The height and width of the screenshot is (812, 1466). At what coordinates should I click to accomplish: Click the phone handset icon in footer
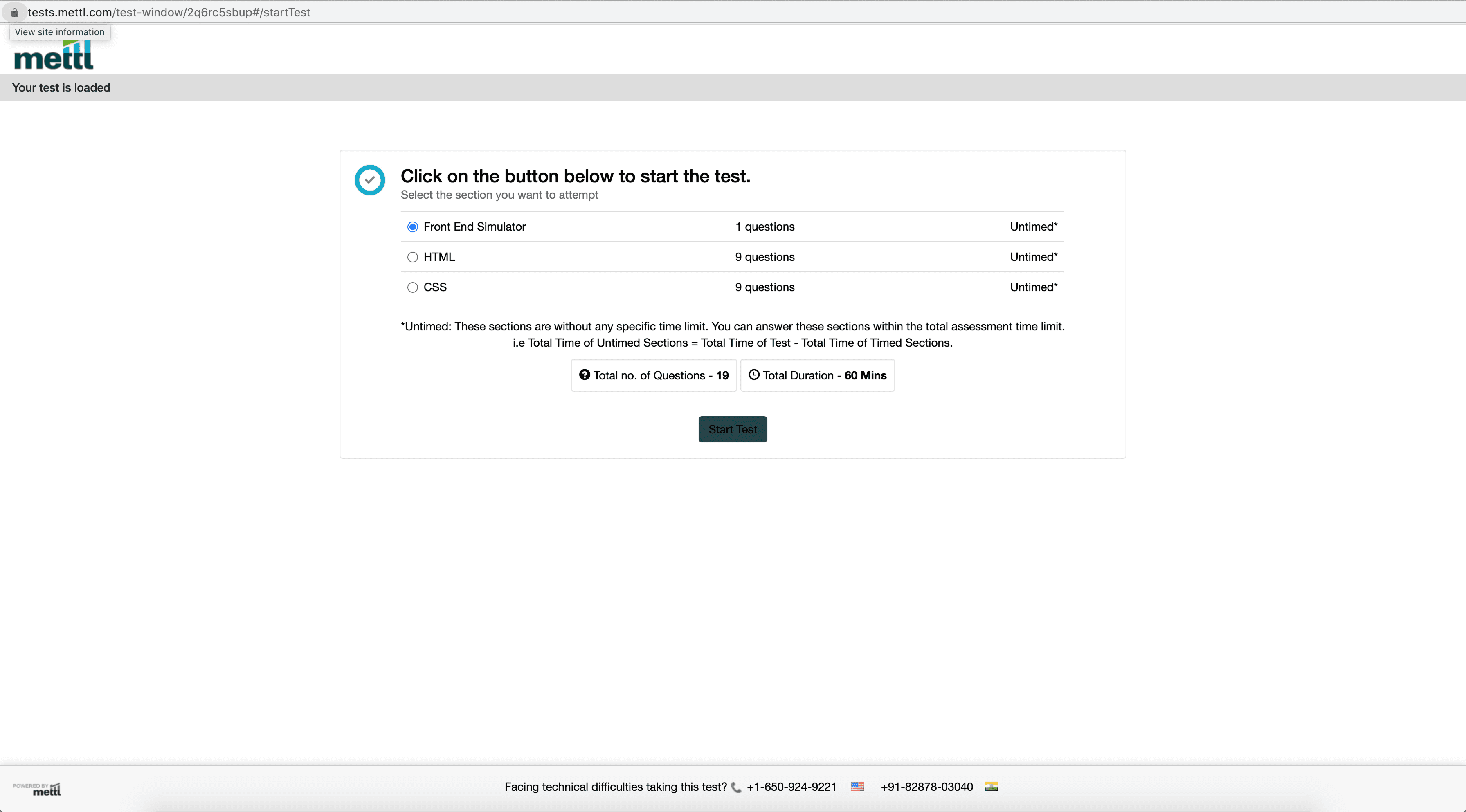click(736, 787)
